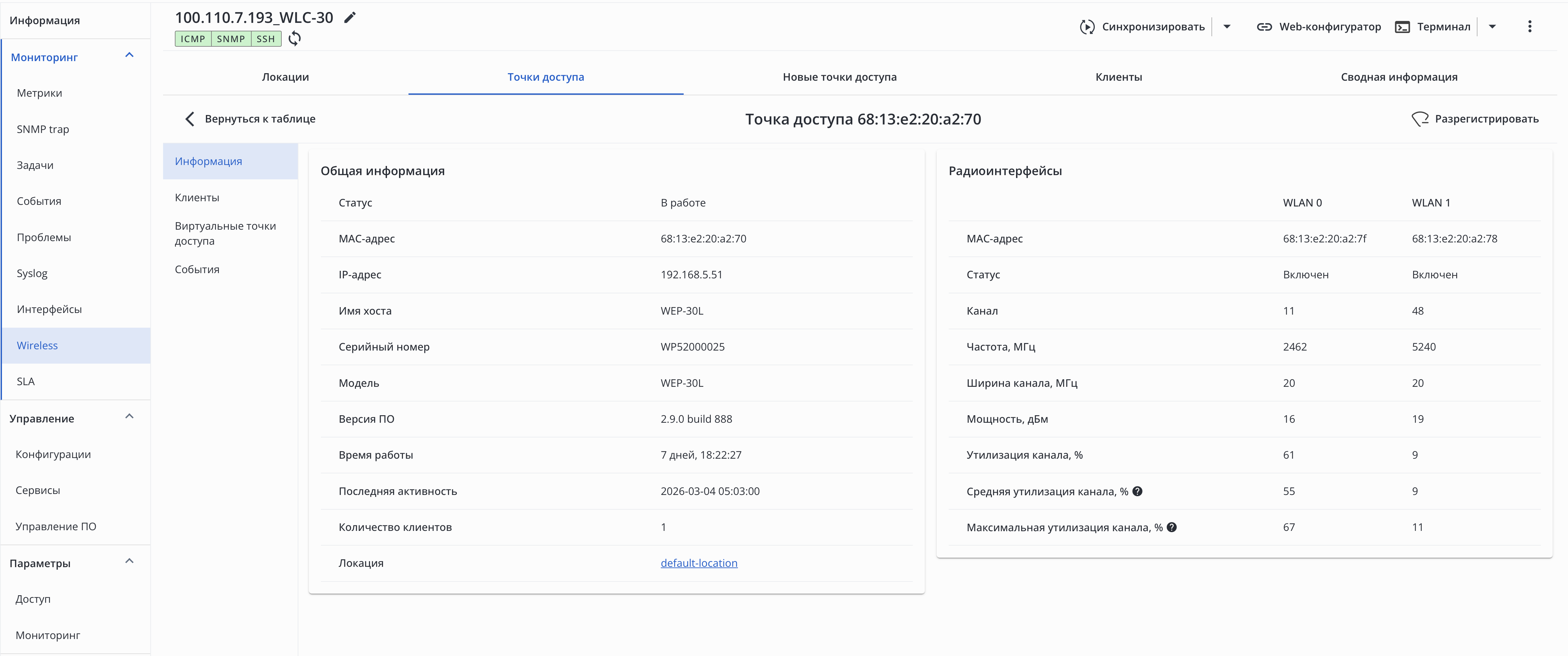Screen dimensions: 1568x656
Task: Click the refresh availability status icon
Action: click(x=294, y=39)
